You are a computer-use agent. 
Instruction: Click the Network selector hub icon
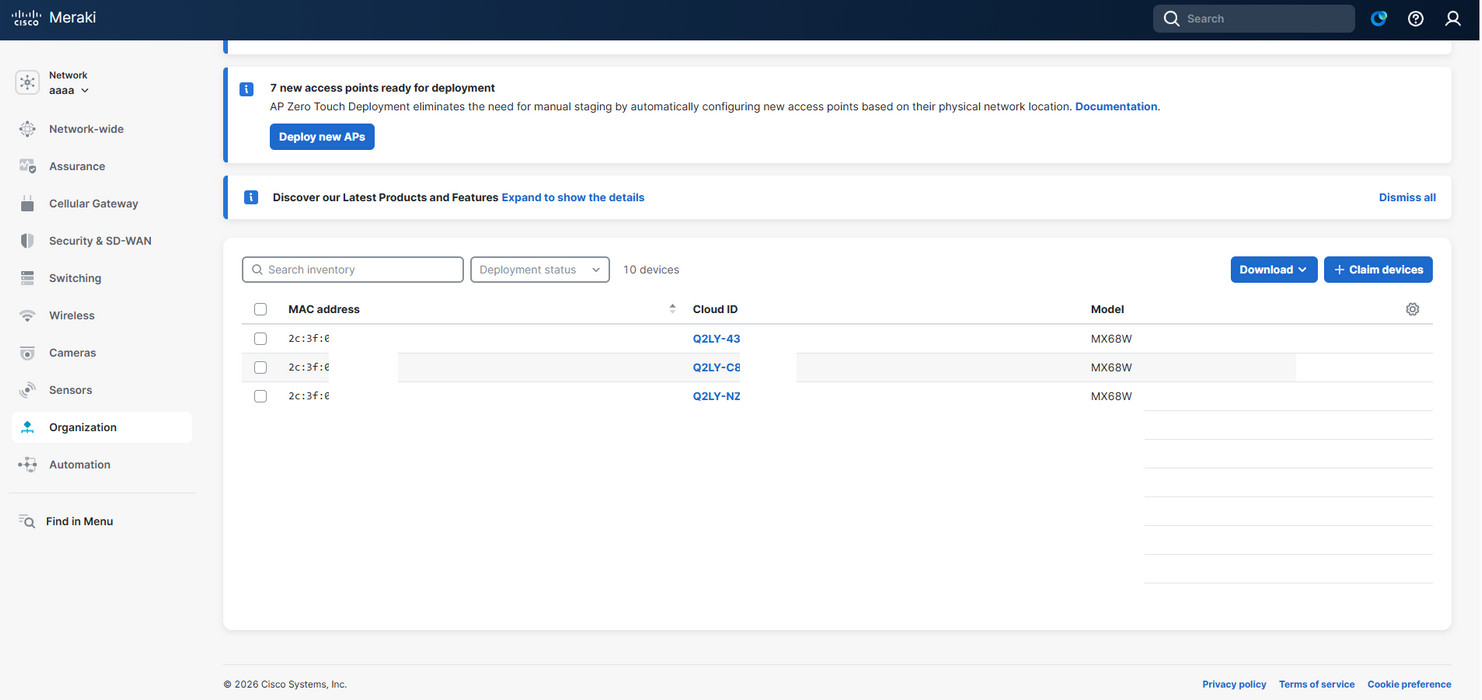click(28, 83)
